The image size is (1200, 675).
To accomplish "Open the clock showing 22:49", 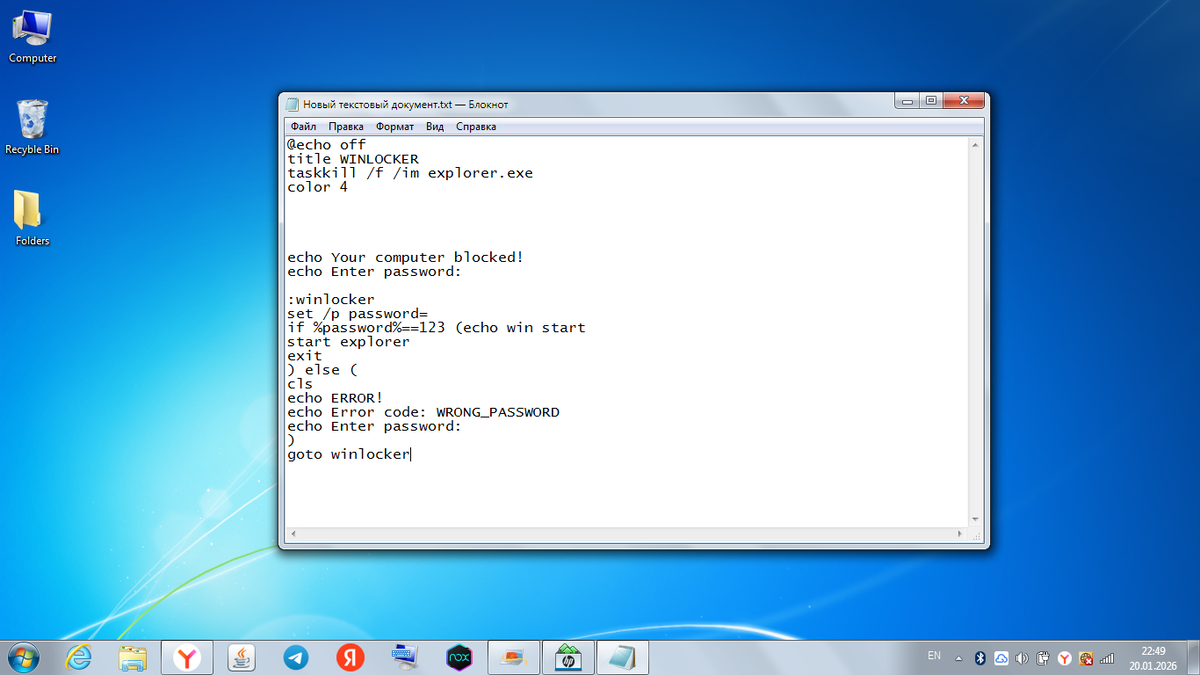I will (1153, 651).
